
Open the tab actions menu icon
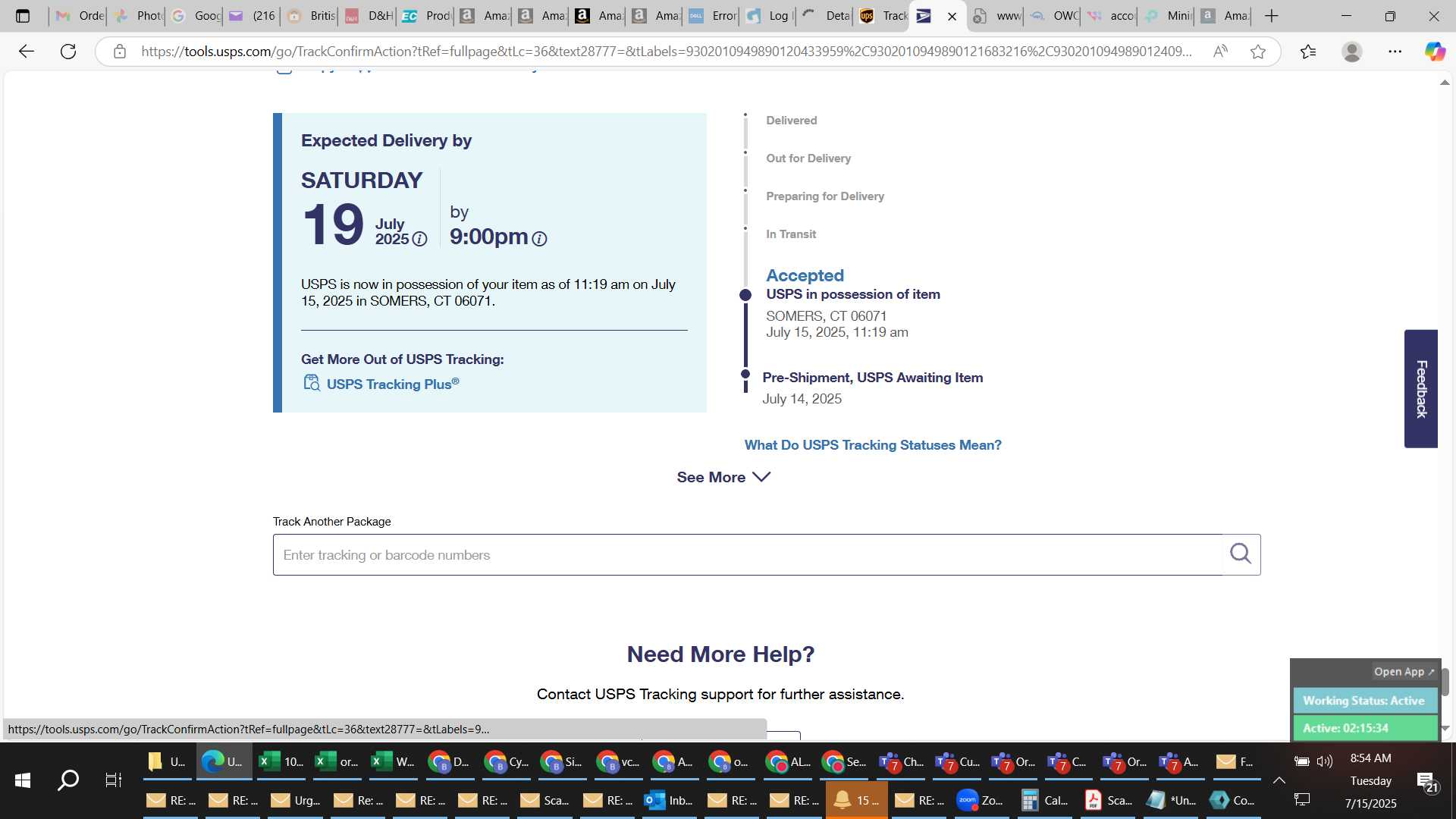pyautogui.click(x=23, y=16)
